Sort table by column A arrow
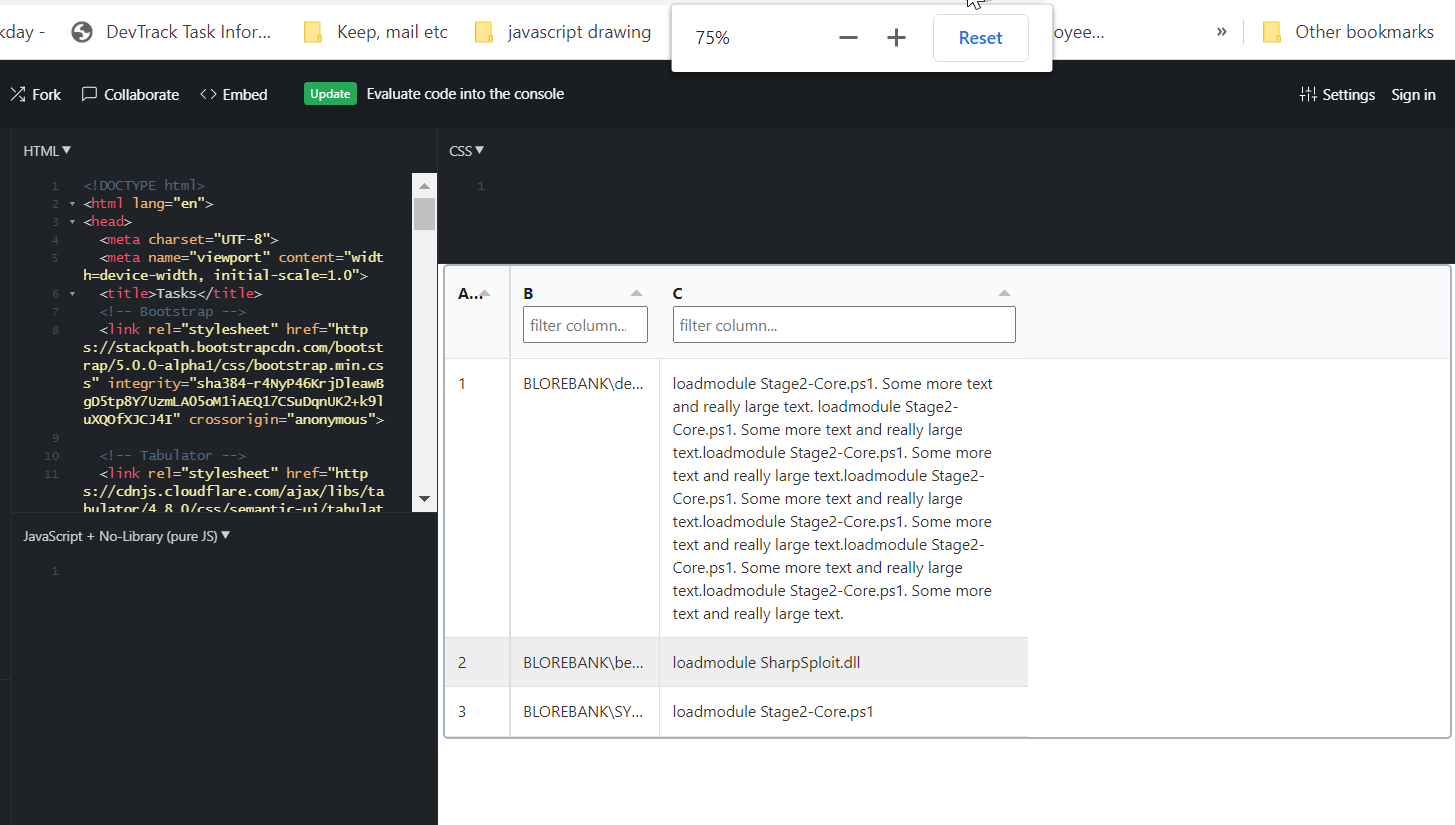This screenshot has width=1455, height=825. (485, 293)
